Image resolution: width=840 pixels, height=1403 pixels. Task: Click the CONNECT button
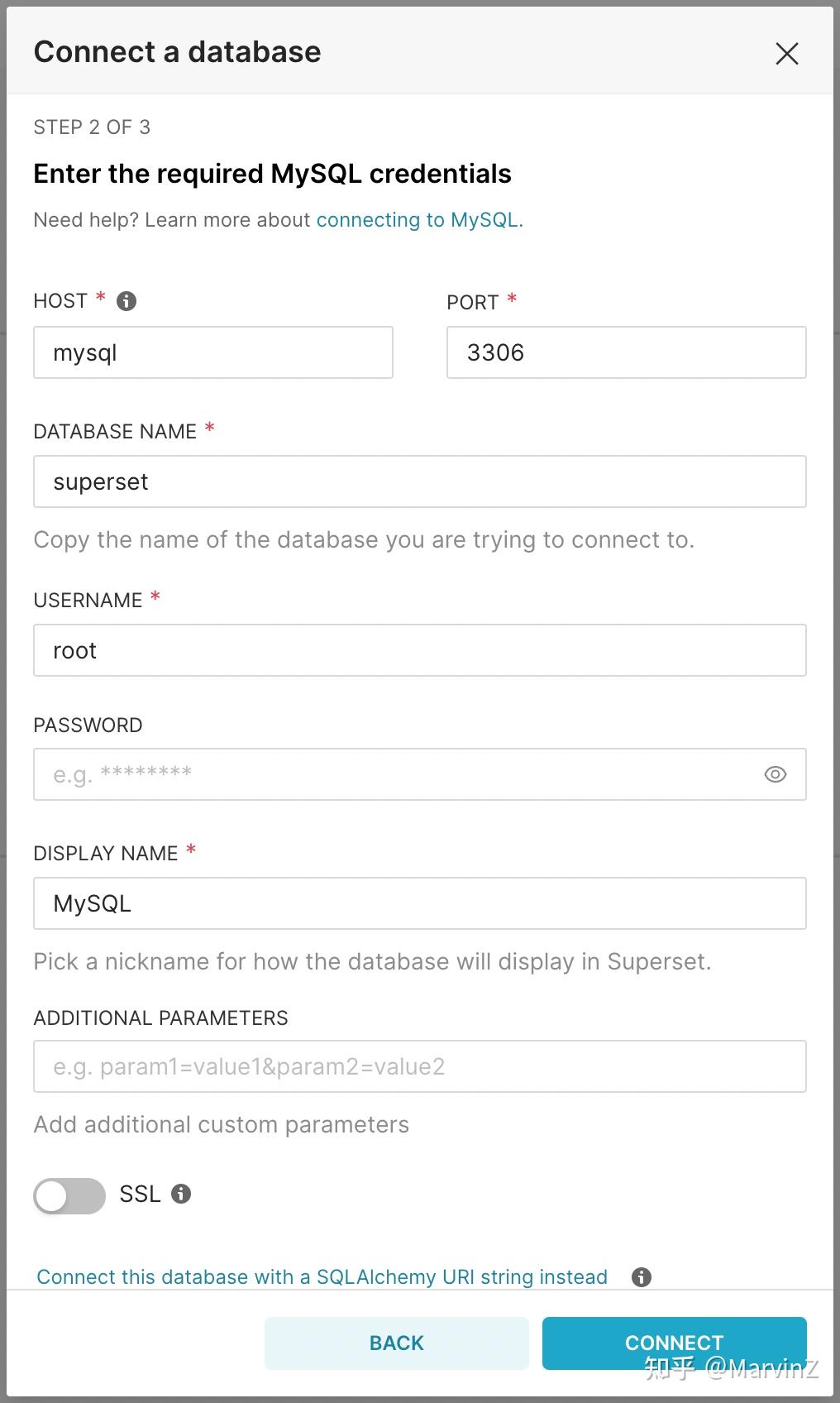[674, 1343]
